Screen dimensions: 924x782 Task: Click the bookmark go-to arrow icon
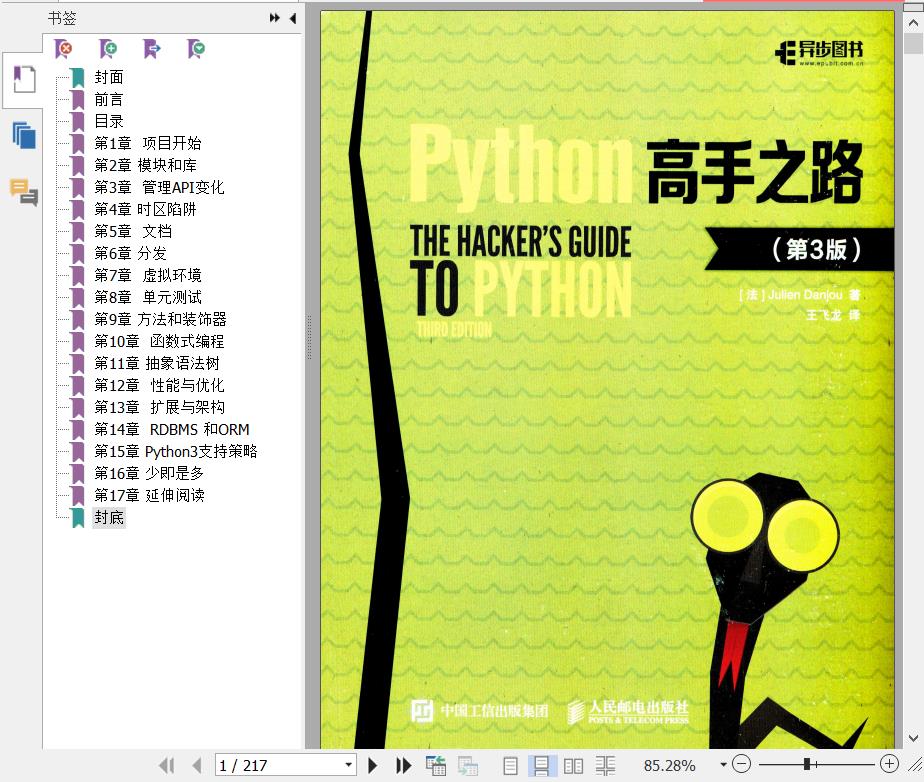point(152,48)
